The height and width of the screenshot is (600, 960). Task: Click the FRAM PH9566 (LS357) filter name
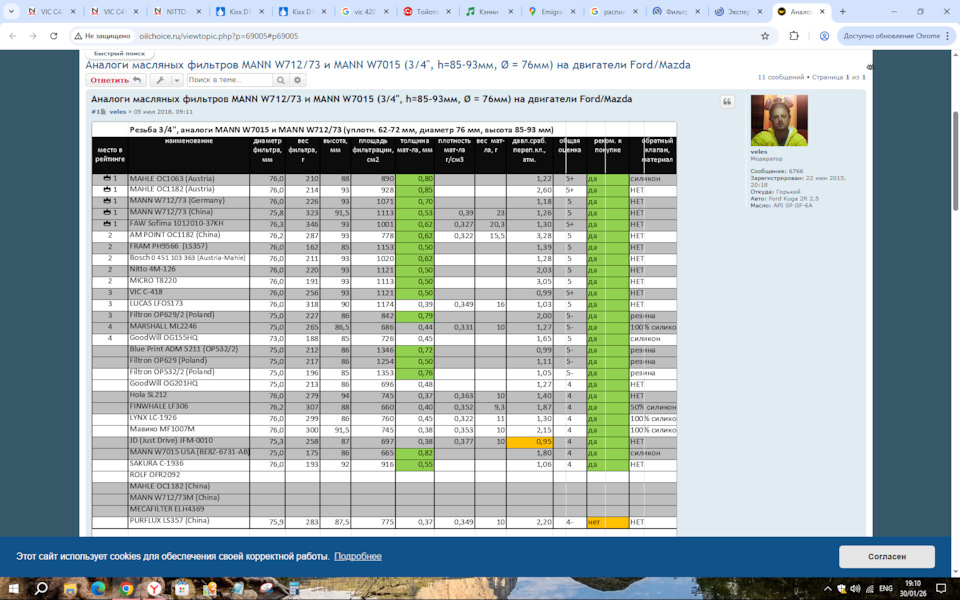pyautogui.click(x=168, y=247)
